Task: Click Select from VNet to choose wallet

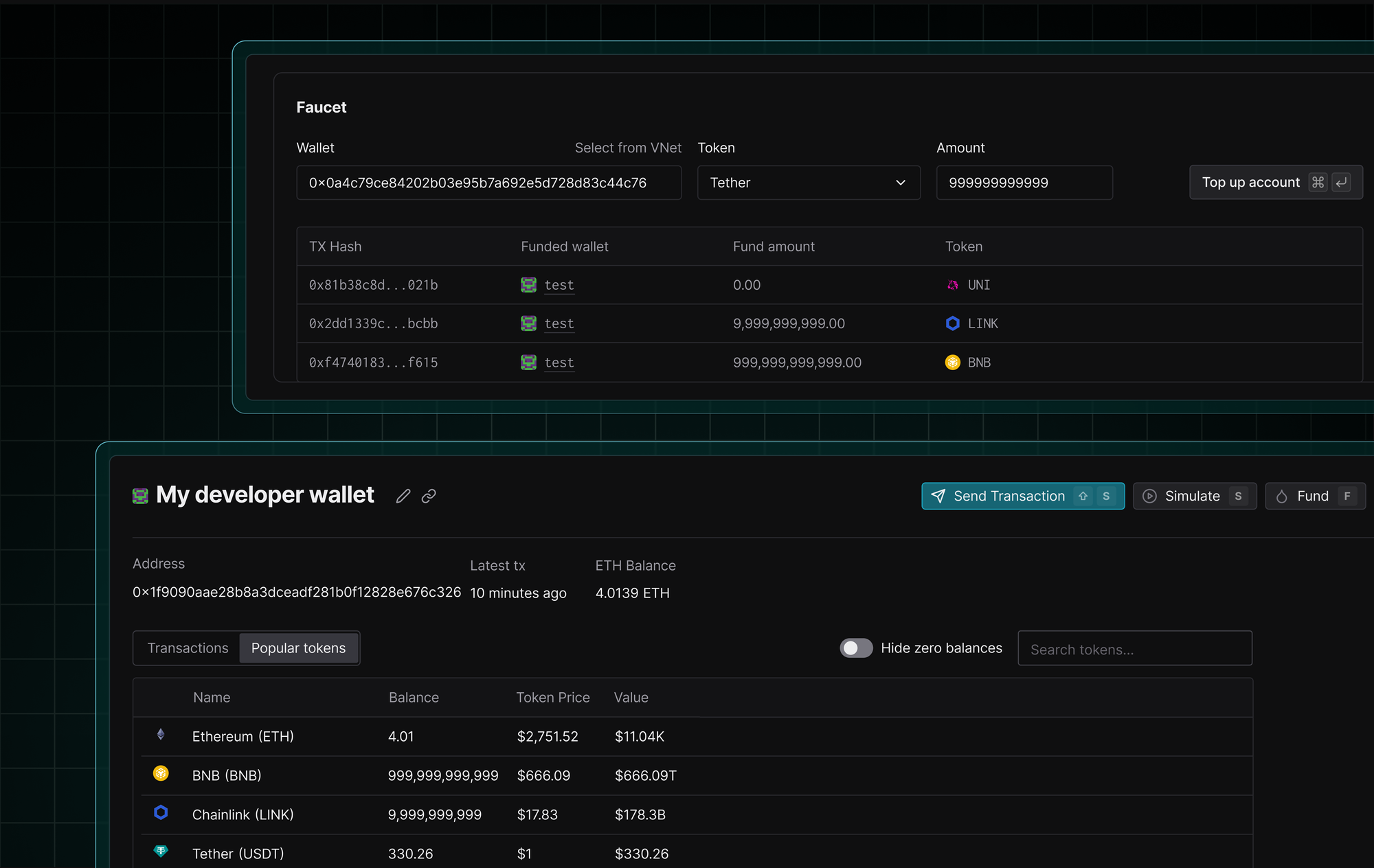Action: tap(628, 148)
